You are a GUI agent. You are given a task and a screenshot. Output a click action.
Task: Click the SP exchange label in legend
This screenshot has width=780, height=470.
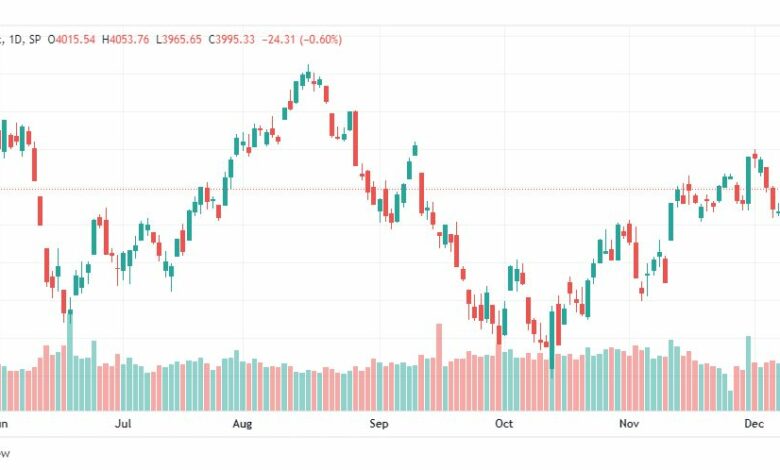(35, 39)
